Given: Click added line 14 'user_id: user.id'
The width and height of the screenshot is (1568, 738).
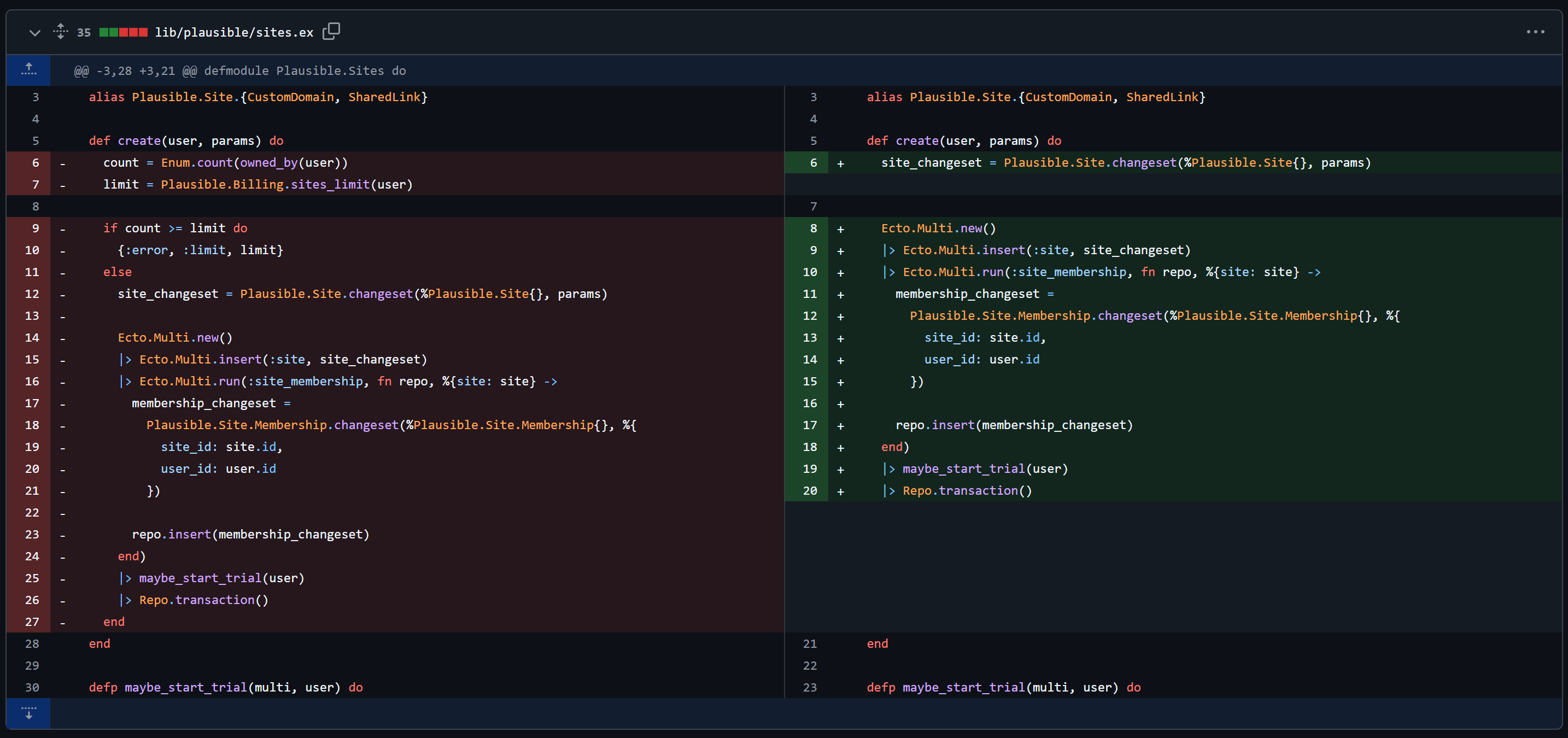Looking at the screenshot, I should [982, 360].
